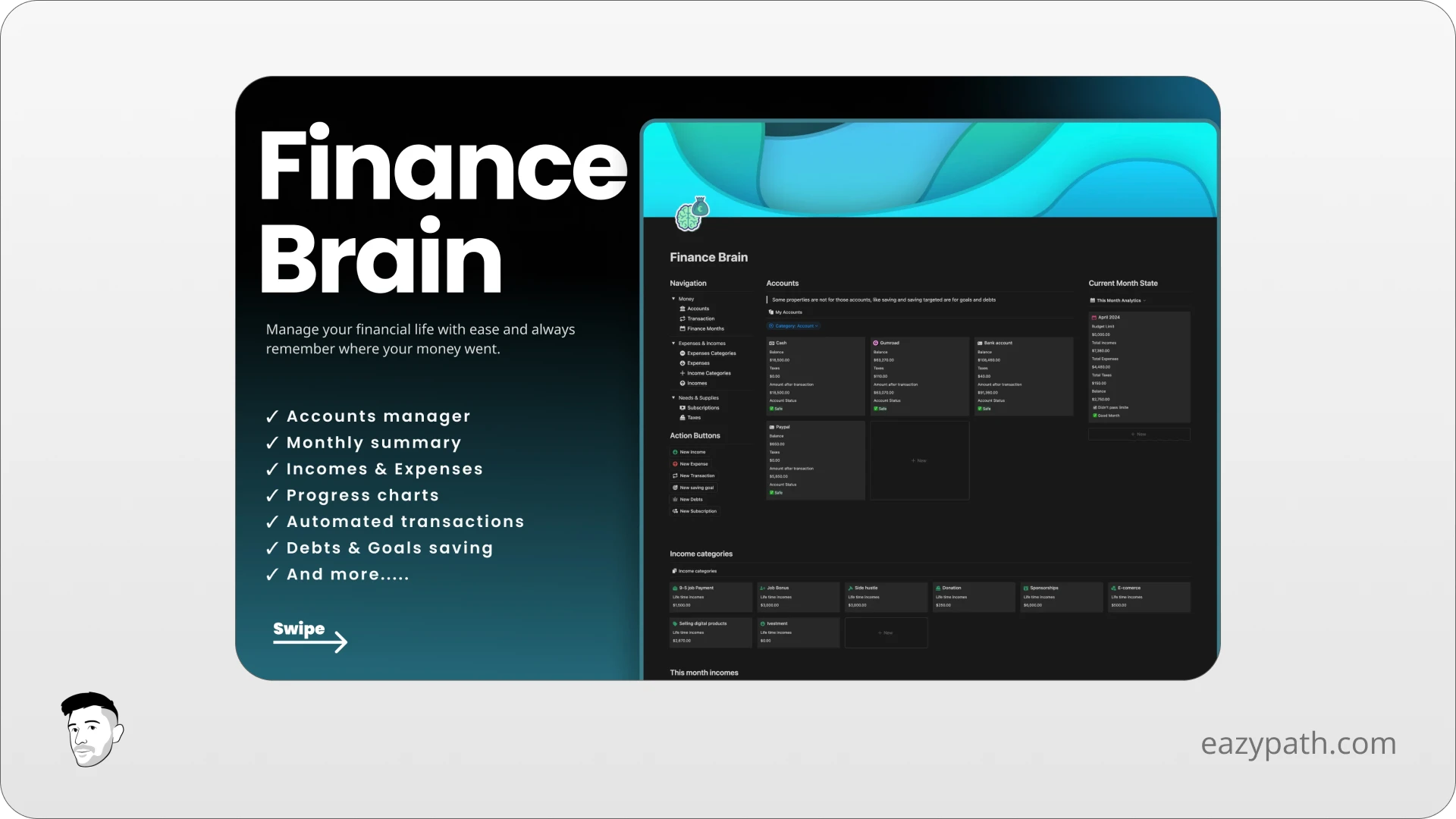The image size is (1456, 819).
Task: Click the New Income action button
Action: click(688, 452)
